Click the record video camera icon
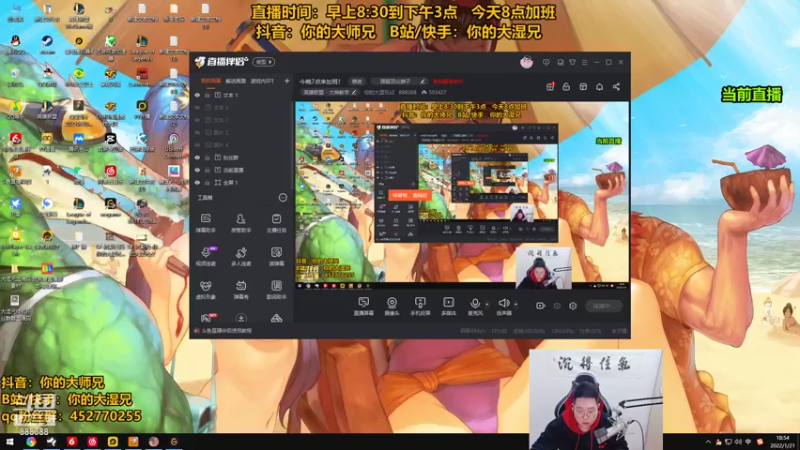Image resolution: width=800 pixels, height=450 pixels. pos(540,306)
